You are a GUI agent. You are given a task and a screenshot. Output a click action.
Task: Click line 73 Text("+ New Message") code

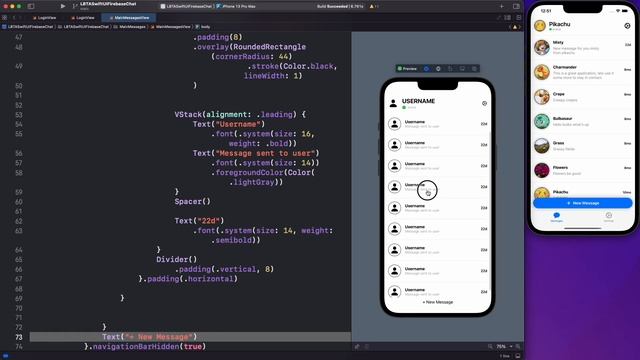[x=149, y=337]
